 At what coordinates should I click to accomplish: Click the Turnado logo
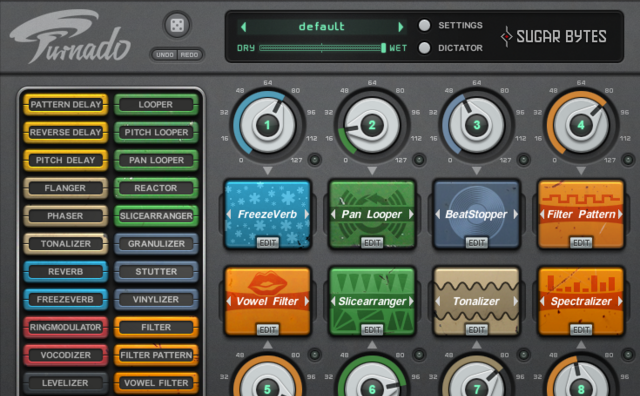point(69,37)
